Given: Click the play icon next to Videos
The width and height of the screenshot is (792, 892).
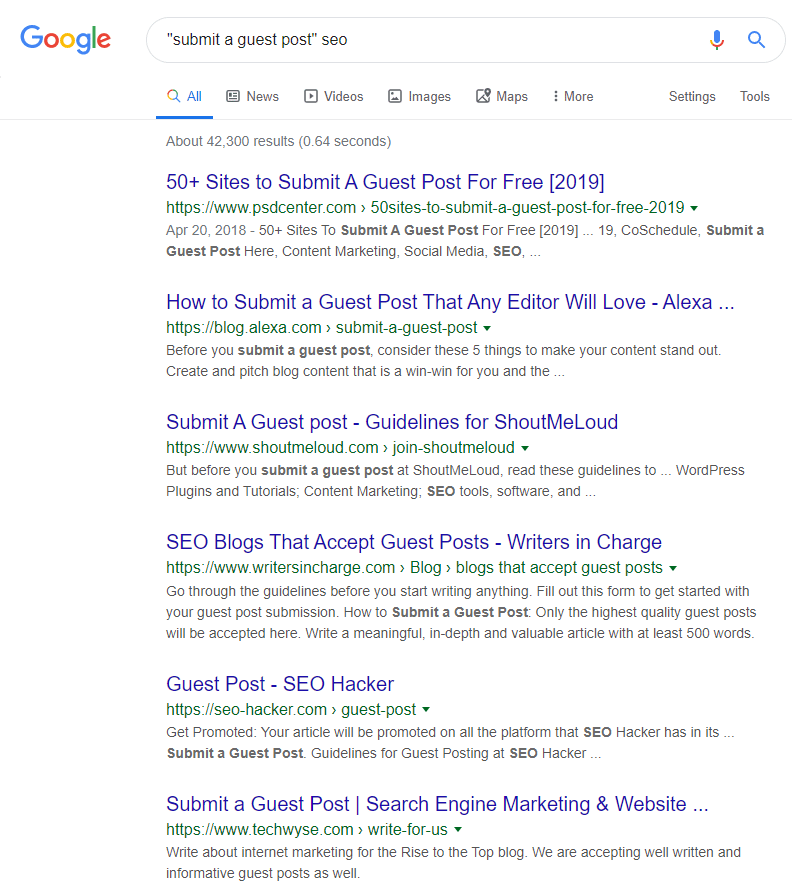Looking at the screenshot, I should click(310, 95).
